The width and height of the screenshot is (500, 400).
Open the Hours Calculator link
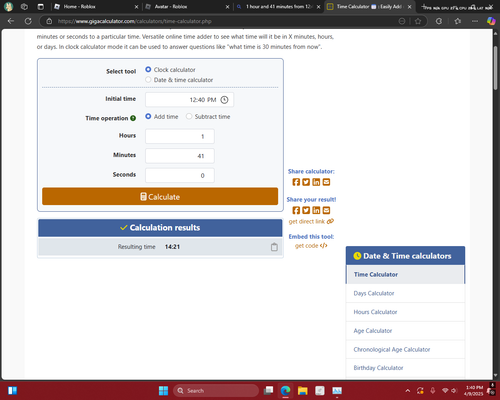[375, 312]
